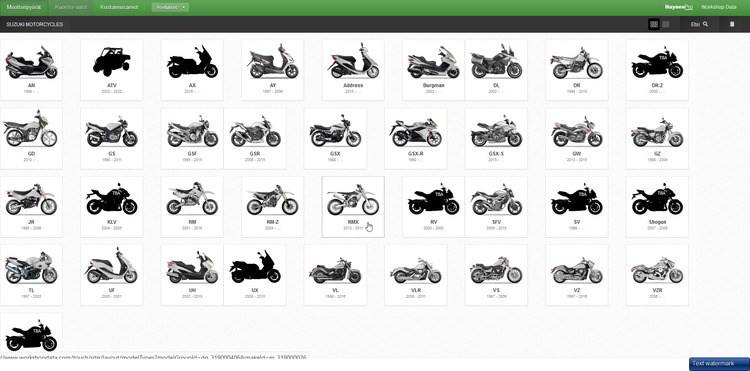This screenshot has height=371, width=750.
Task: Expand the Asetukset dropdown in the green bar
Action: point(170,7)
